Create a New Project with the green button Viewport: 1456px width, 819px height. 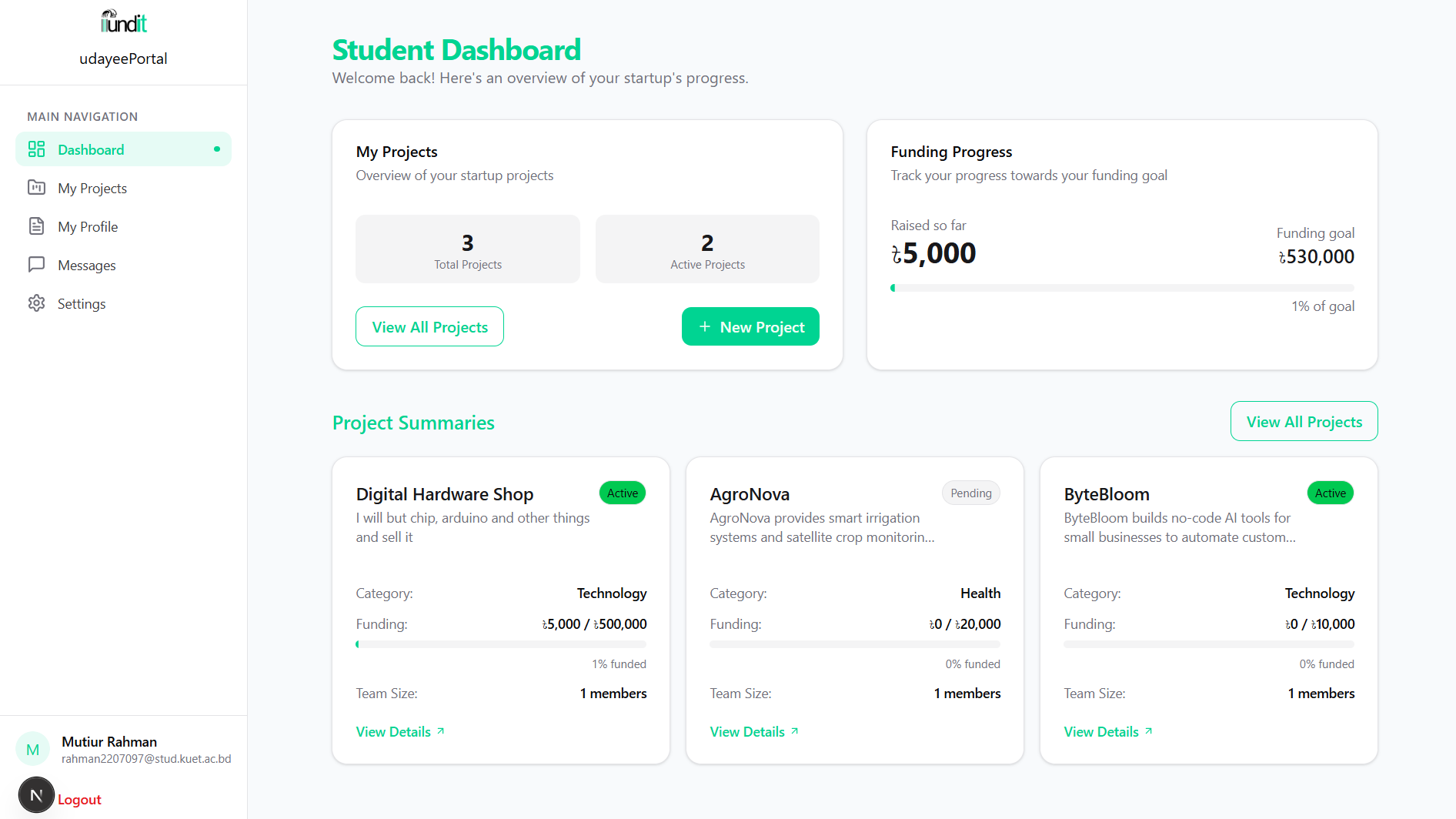(750, 327)
